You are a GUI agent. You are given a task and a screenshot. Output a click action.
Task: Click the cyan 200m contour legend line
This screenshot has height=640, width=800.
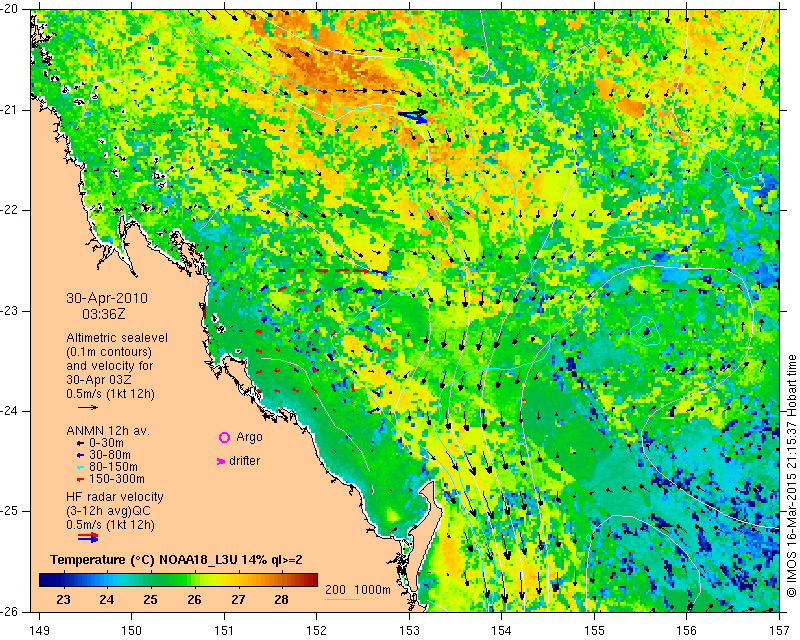click(343, 599)
